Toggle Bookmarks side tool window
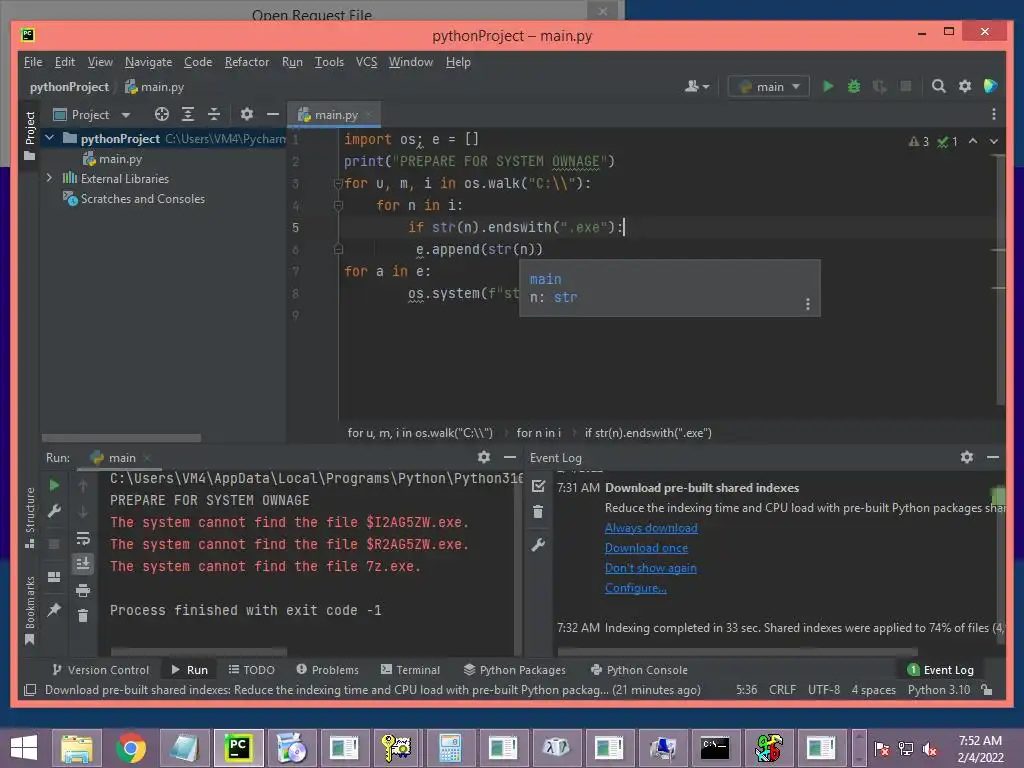 click(x=29, y=610)
